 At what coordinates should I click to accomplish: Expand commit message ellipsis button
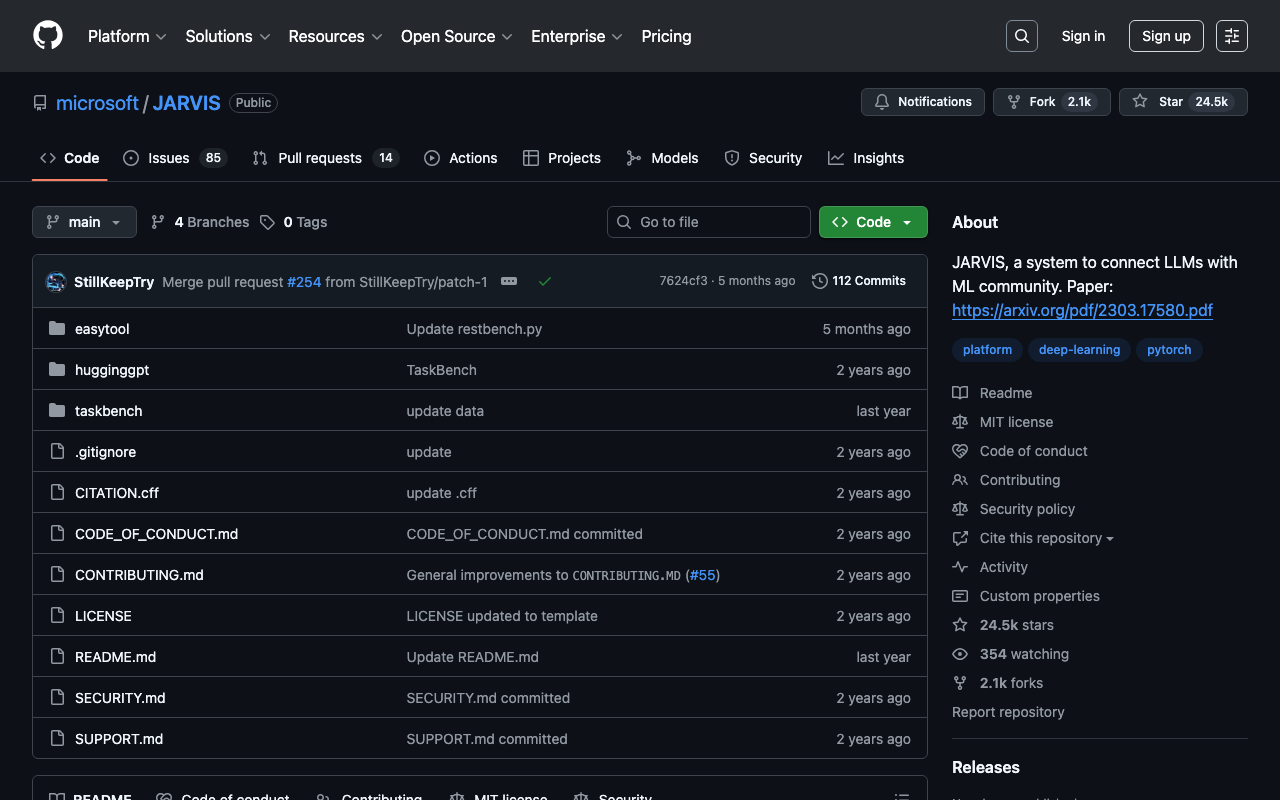tap(509, 282)
